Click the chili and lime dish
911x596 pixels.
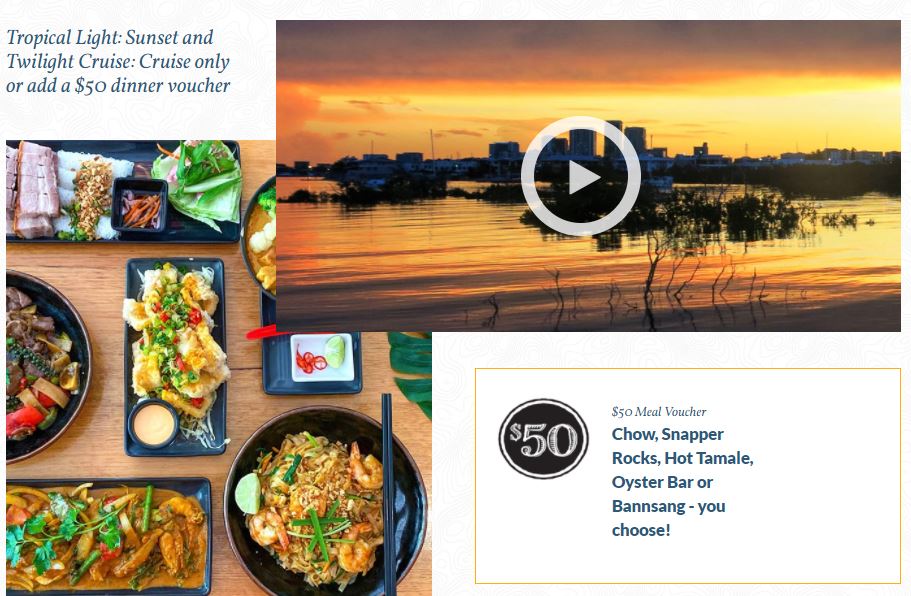click(x=321, y=357)
